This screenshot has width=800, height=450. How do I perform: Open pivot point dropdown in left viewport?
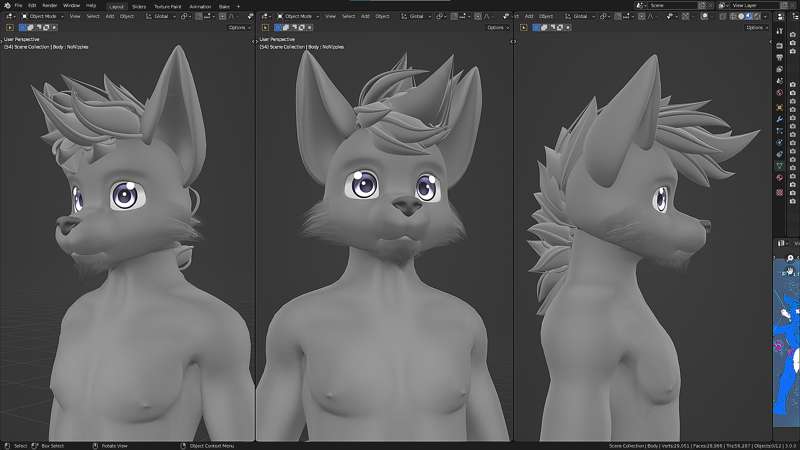click(x=185, y=16)
